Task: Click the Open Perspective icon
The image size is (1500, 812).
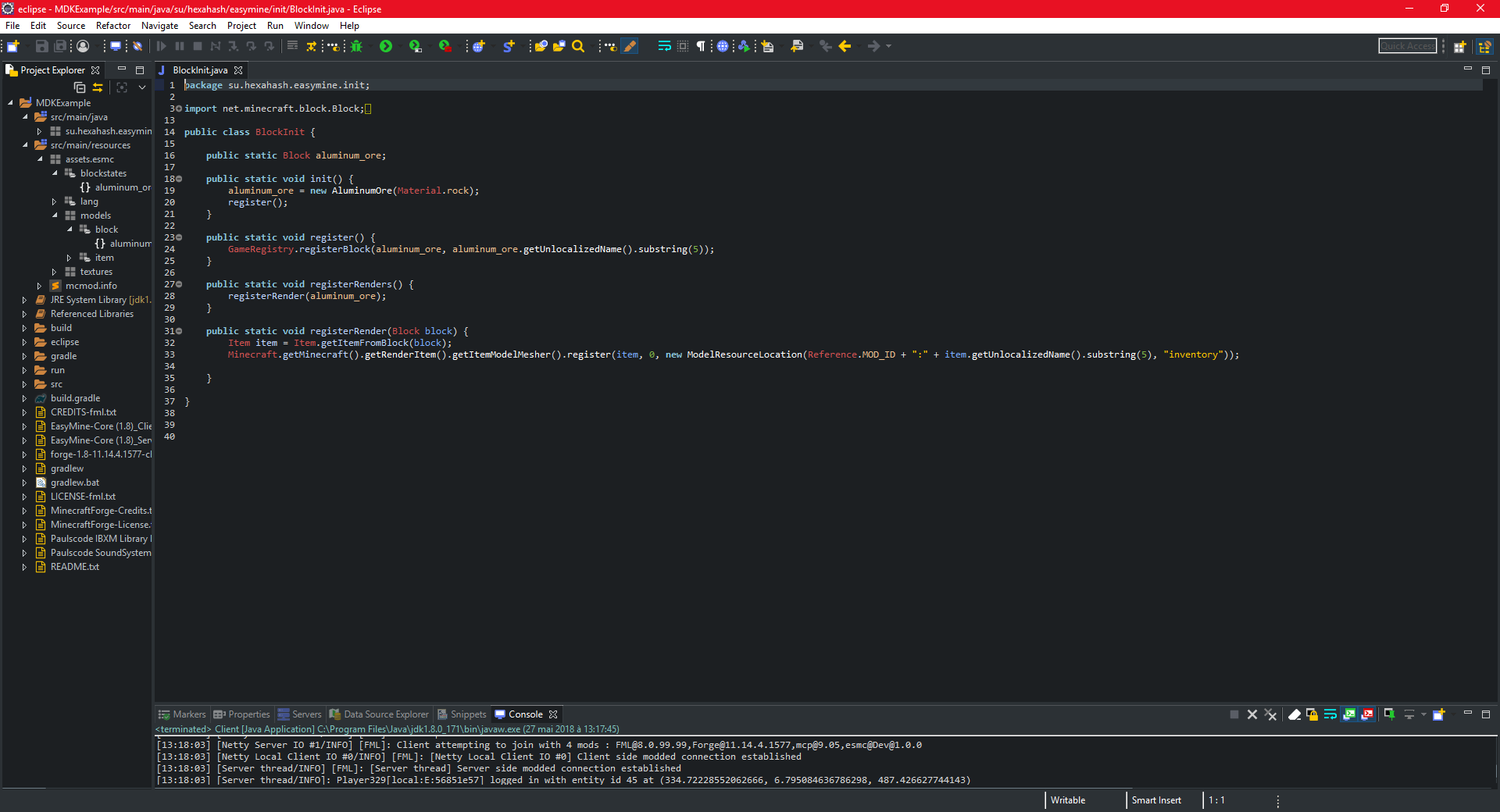Action: coord(1459,46)
